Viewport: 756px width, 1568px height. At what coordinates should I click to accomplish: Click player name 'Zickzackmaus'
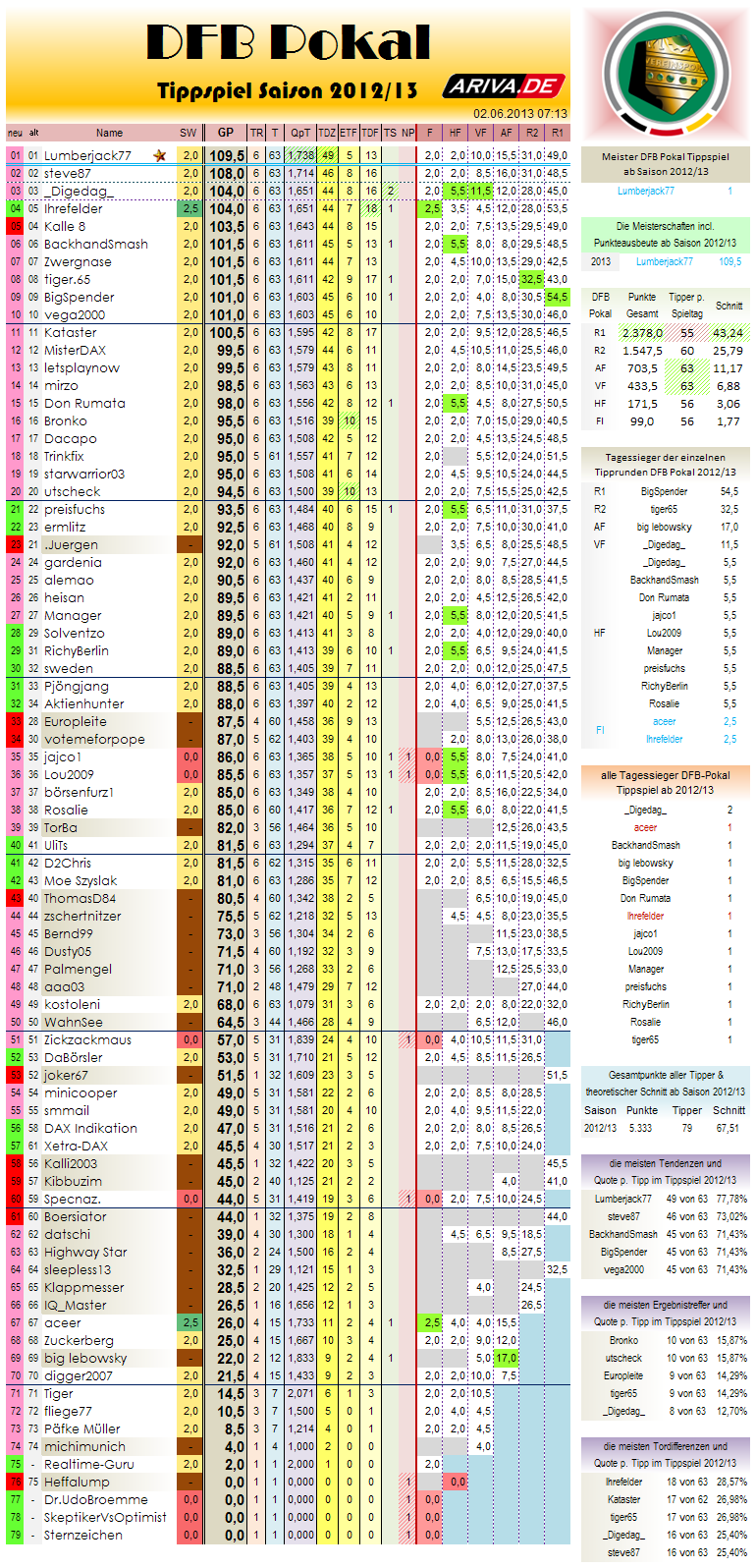click(87, 1039)
